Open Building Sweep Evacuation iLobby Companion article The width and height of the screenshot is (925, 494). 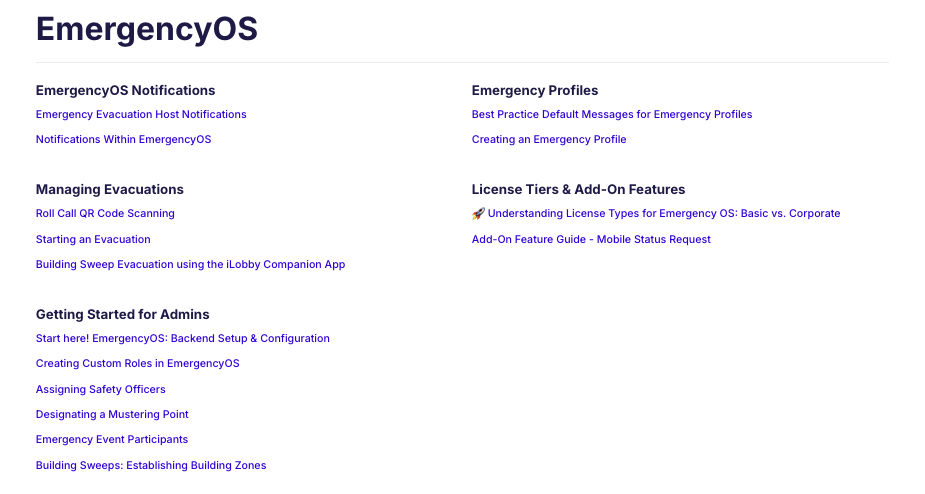point(191,264)
